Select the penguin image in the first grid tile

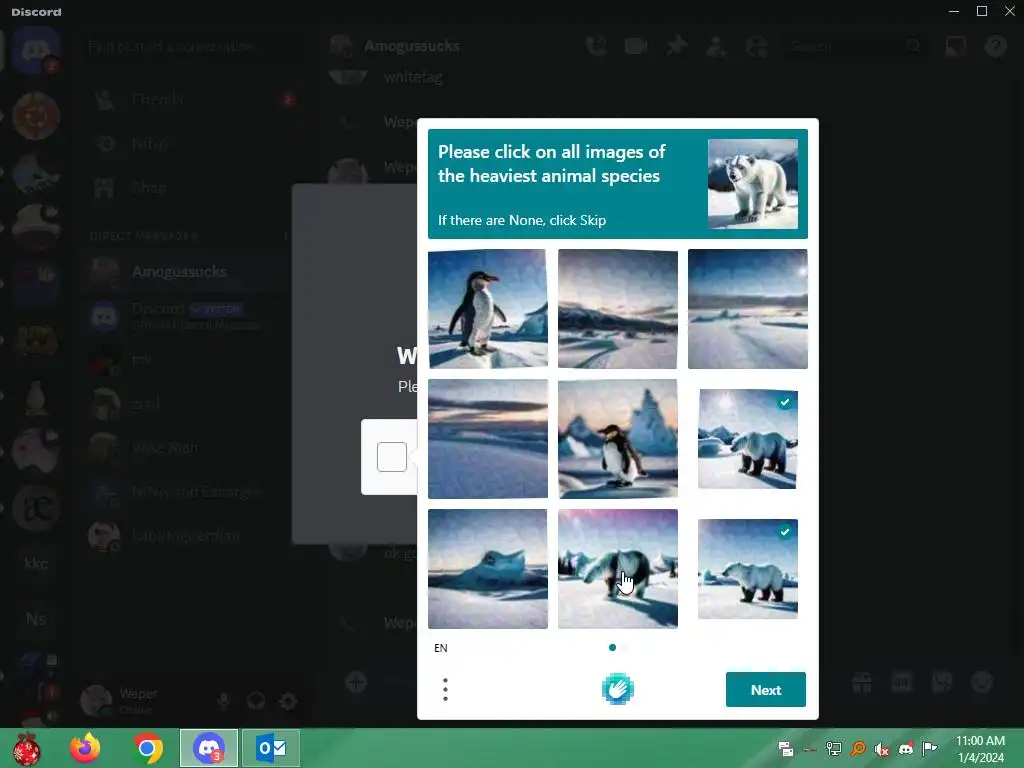[488, 308]
